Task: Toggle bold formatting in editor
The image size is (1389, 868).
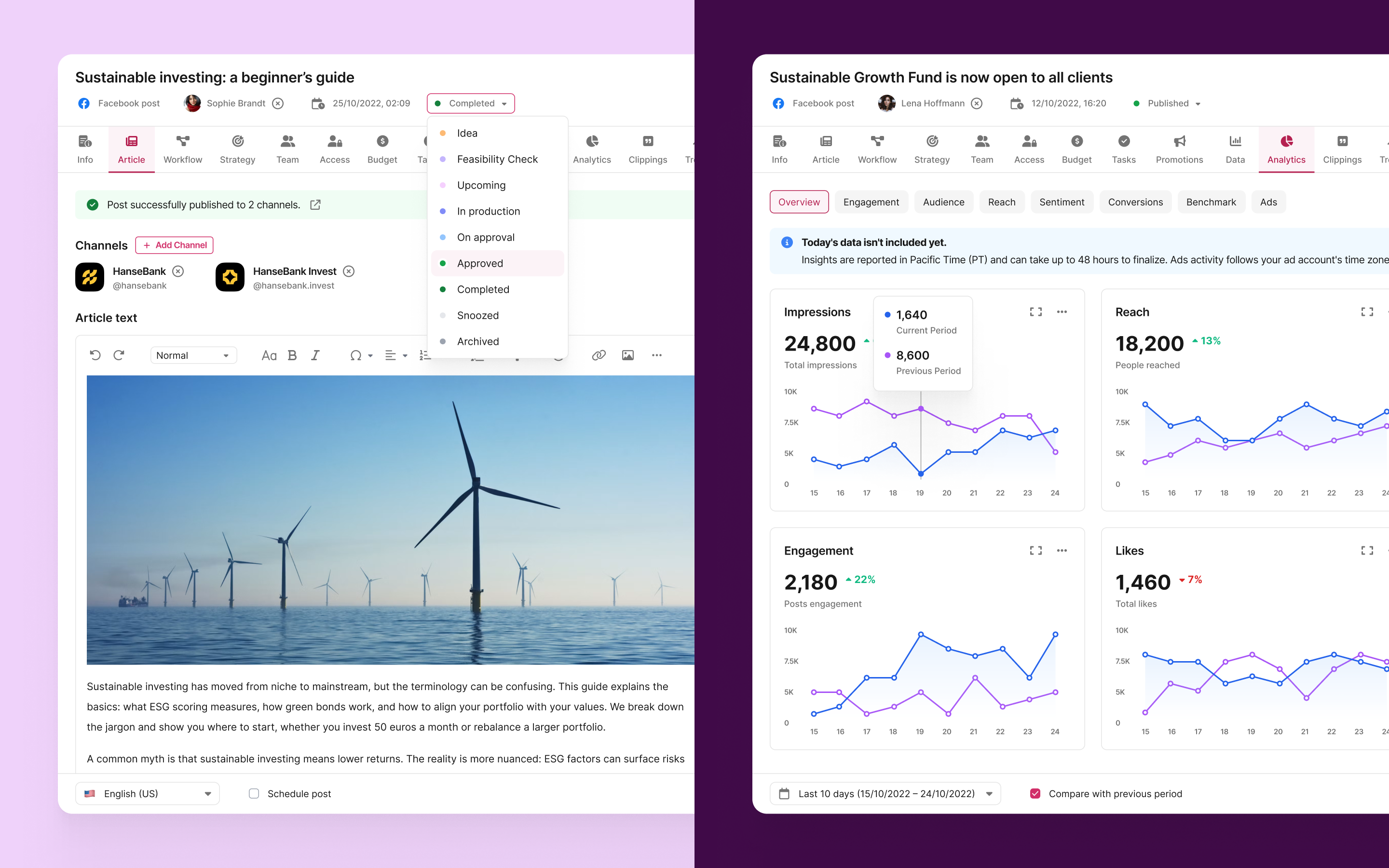Action: coord(292,355)
